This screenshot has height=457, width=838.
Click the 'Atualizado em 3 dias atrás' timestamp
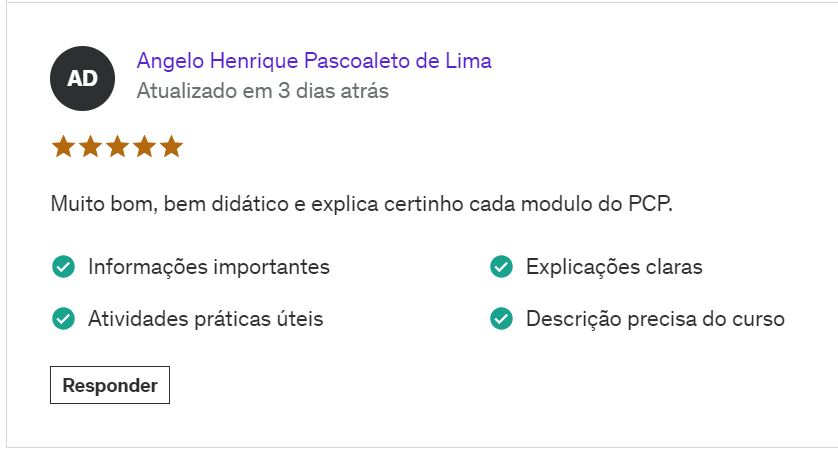(262, 91)
